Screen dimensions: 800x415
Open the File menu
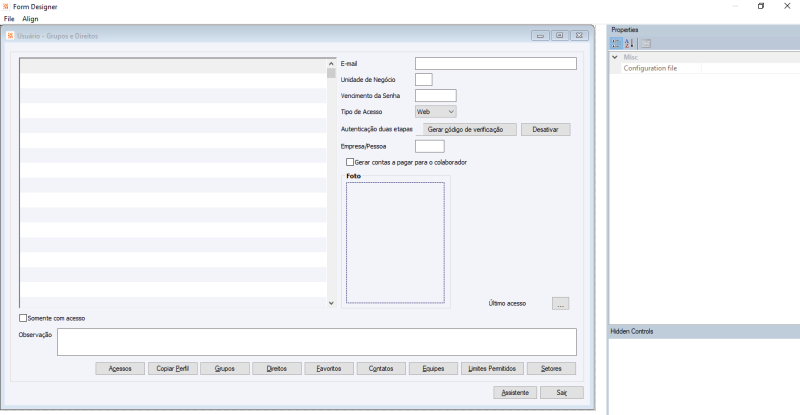pyautogui.click(x=9, y=18)
